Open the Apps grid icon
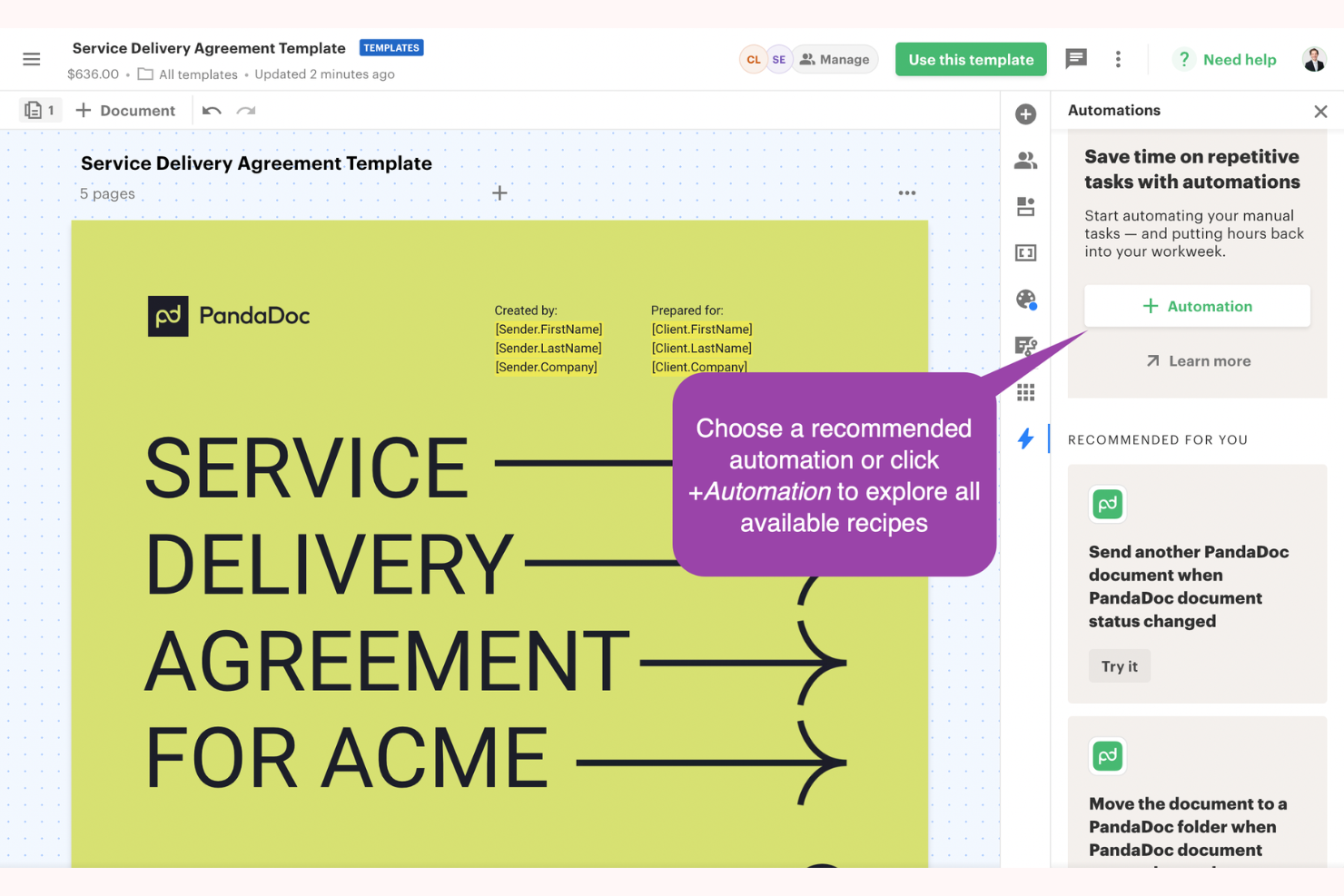Screen dimensions: 1344x896 coord(1025,392)
